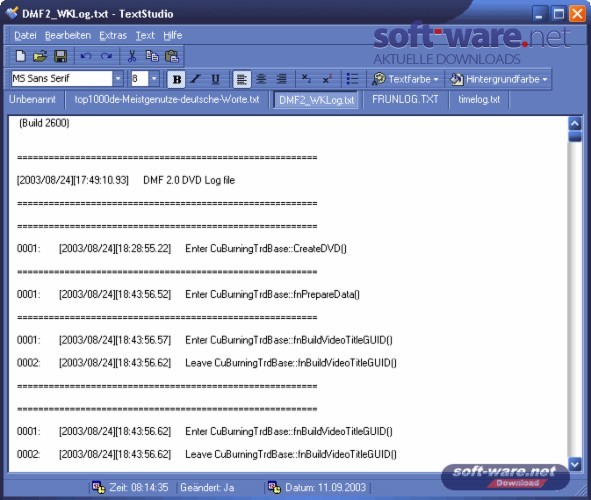Undo the last edit using the undo arrow
Viewport: 591px width, 500px height.
[x=86, y=57]
